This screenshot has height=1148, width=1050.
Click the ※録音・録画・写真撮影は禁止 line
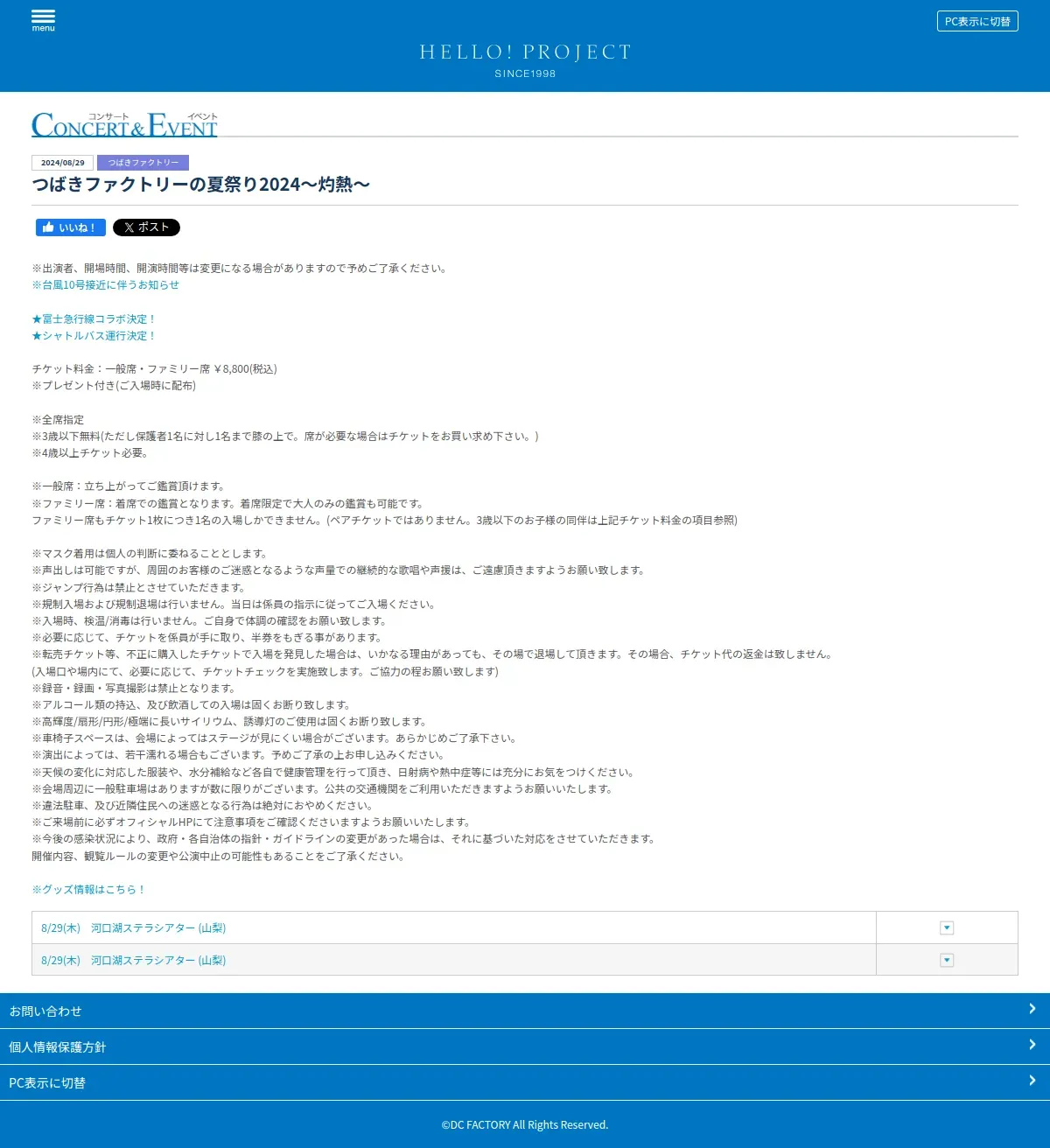[x=134, y=689]
